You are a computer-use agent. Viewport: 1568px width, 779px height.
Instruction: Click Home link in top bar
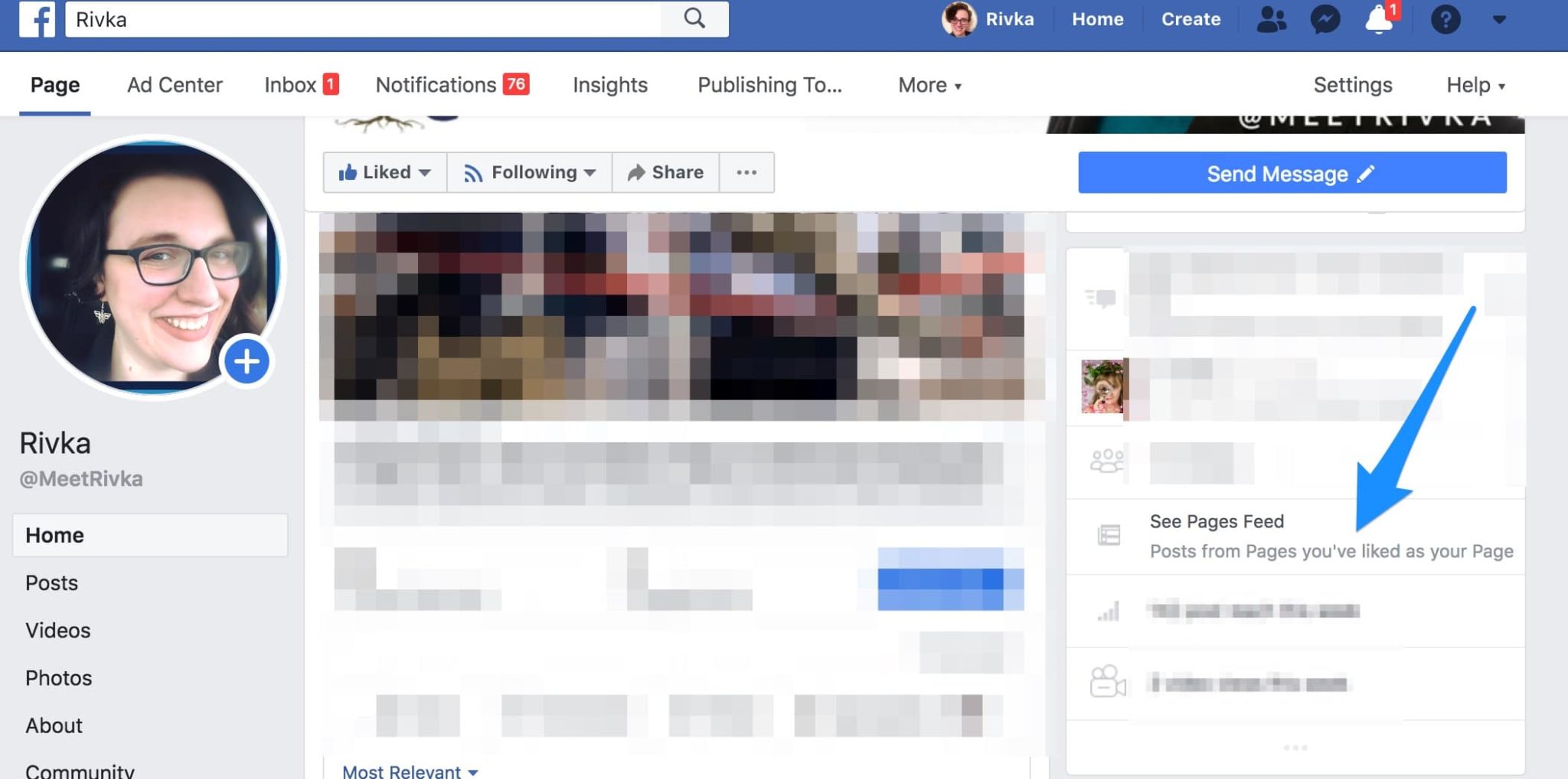click(1097, 19)
